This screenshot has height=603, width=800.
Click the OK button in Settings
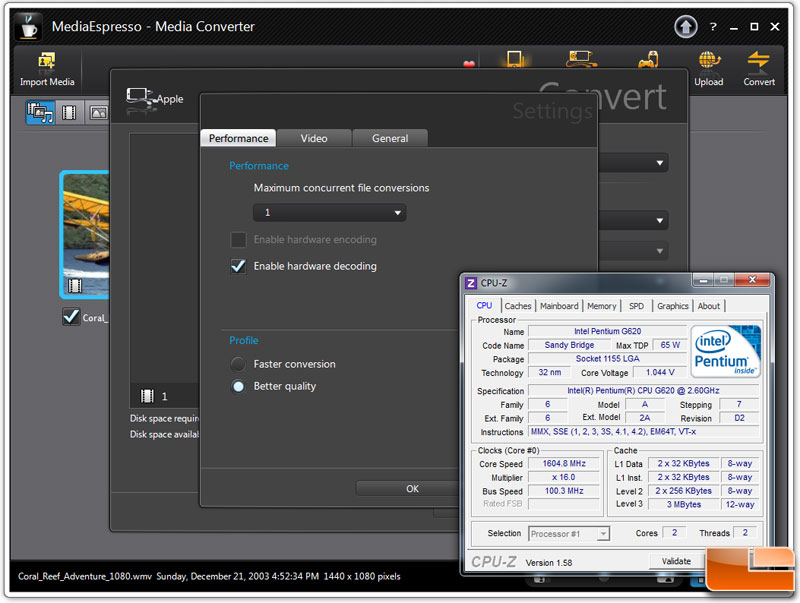412,489
